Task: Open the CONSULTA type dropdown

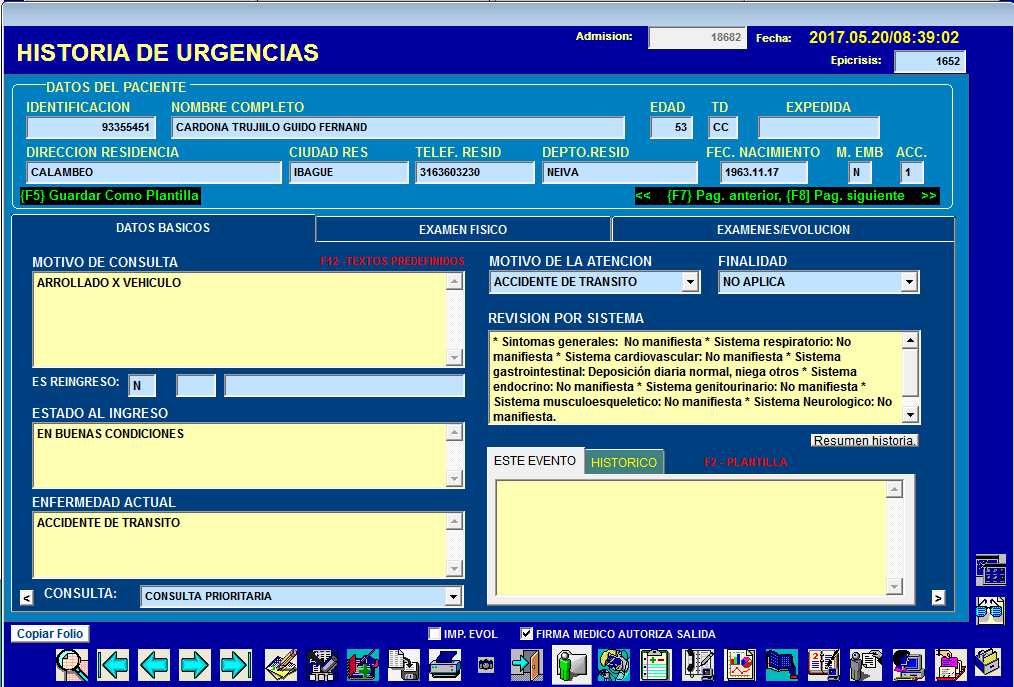Action: click(x=453, y=596)
